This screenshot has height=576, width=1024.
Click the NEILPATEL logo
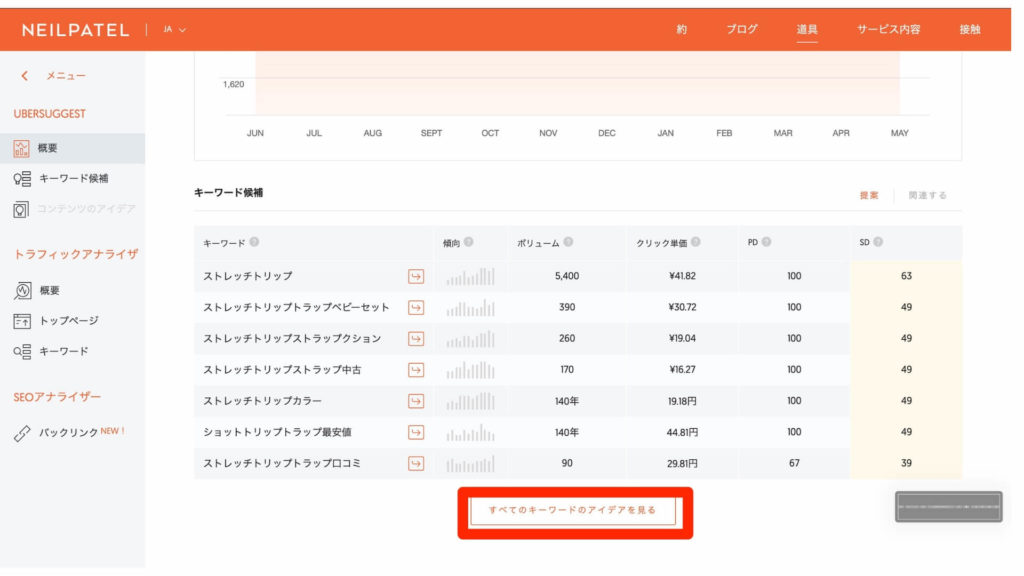tap(76, 30)
